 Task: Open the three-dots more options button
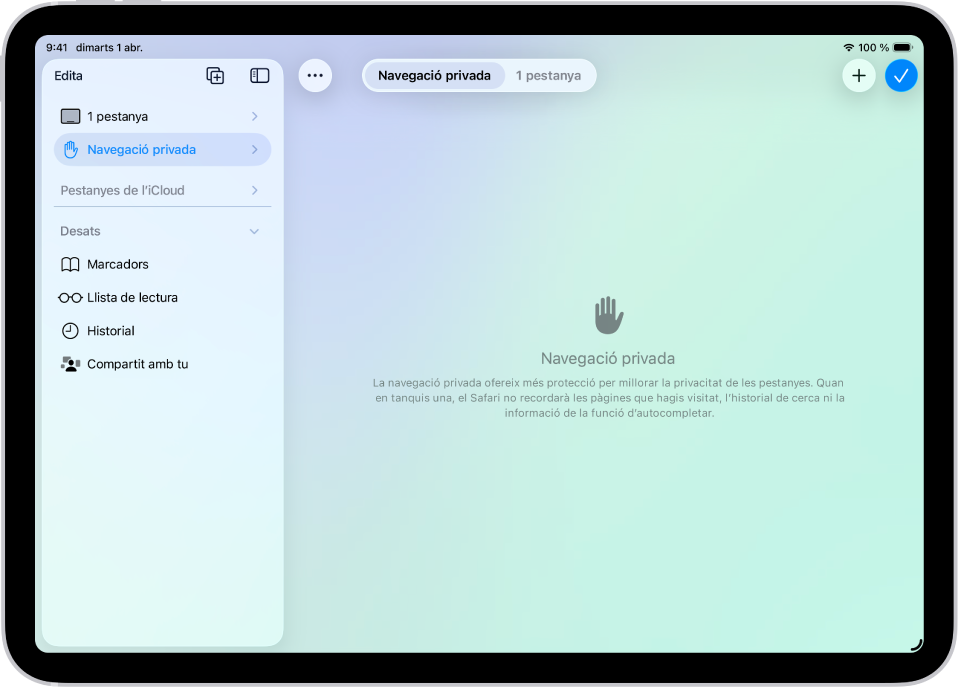click(315, 76)
